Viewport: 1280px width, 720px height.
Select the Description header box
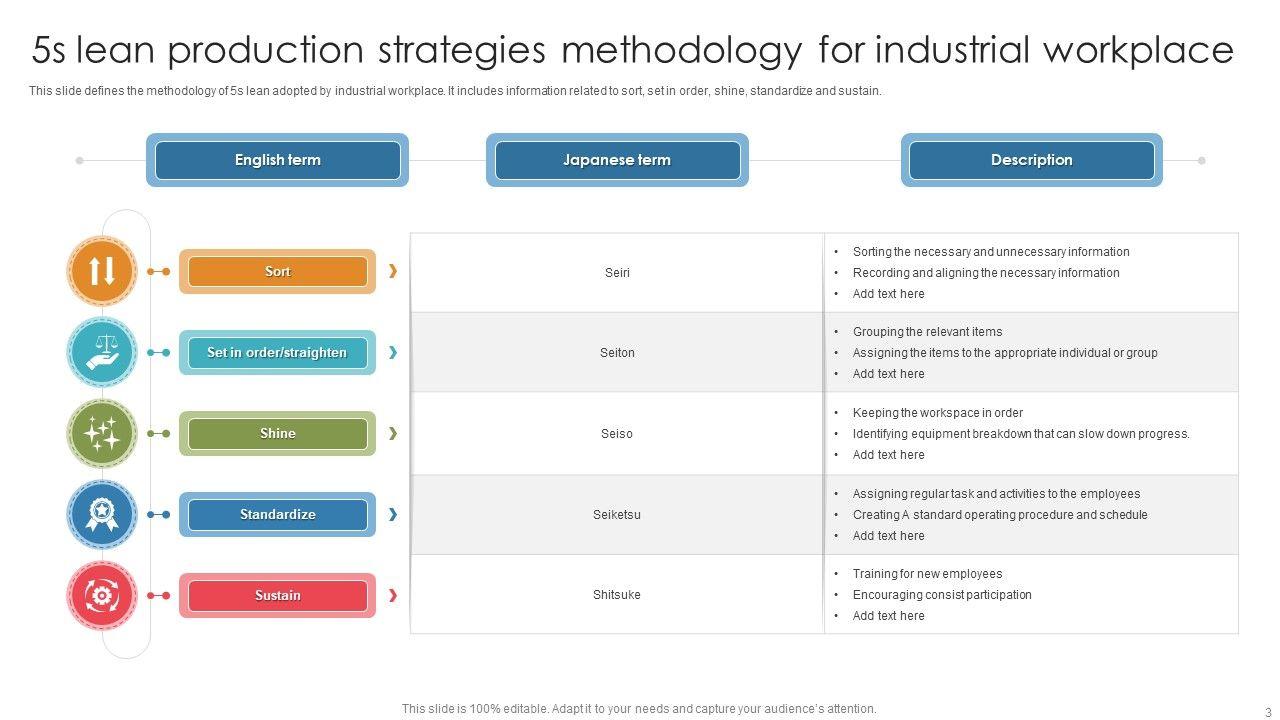tap(1031, 160)
